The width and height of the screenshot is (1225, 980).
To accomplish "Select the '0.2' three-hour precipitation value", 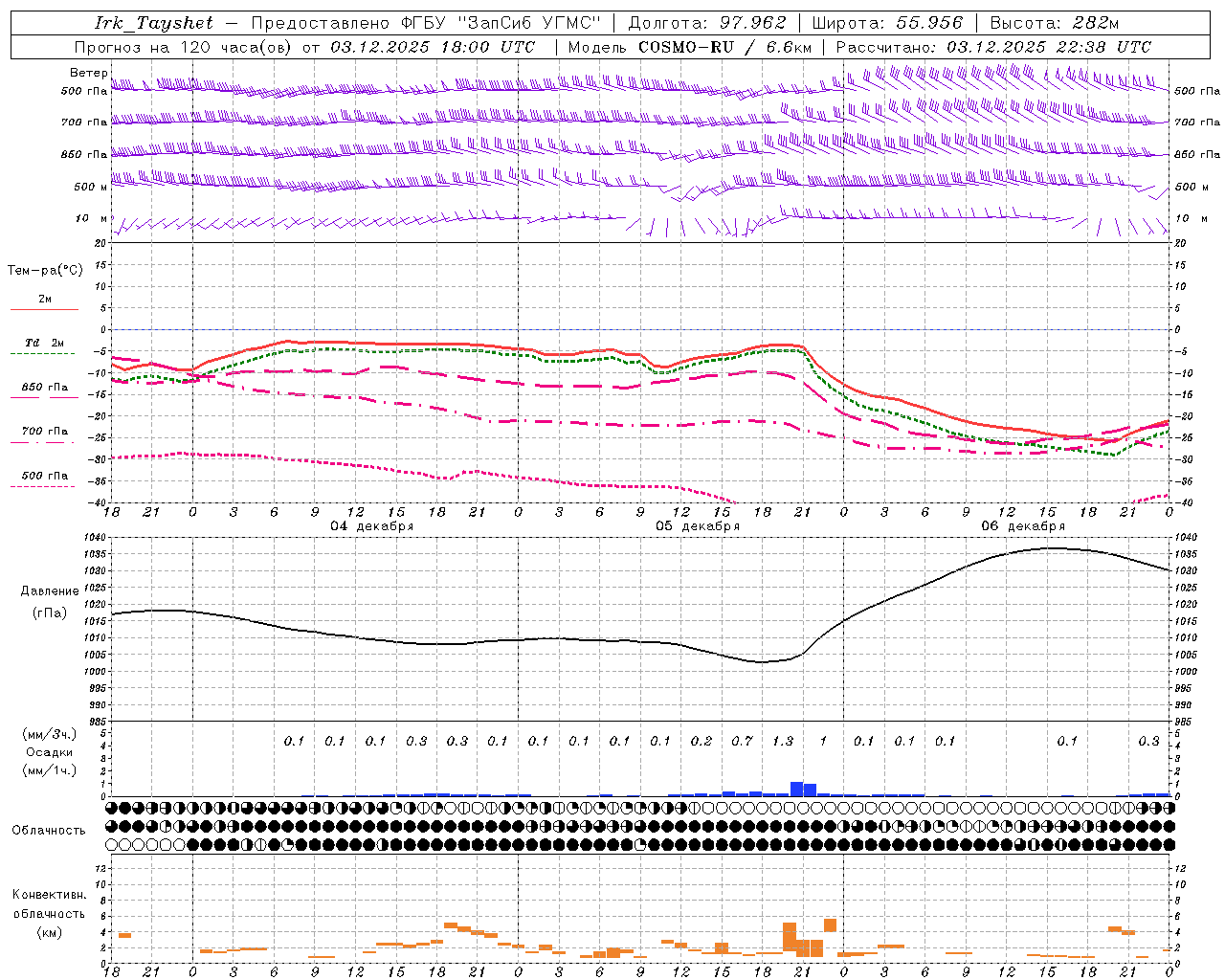I will pos(702,741).
